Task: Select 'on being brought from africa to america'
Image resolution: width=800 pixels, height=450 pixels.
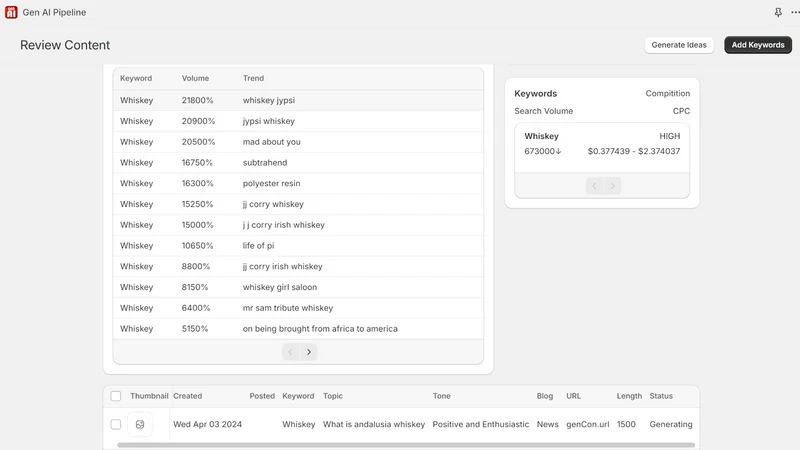Action: coord(298,329)
